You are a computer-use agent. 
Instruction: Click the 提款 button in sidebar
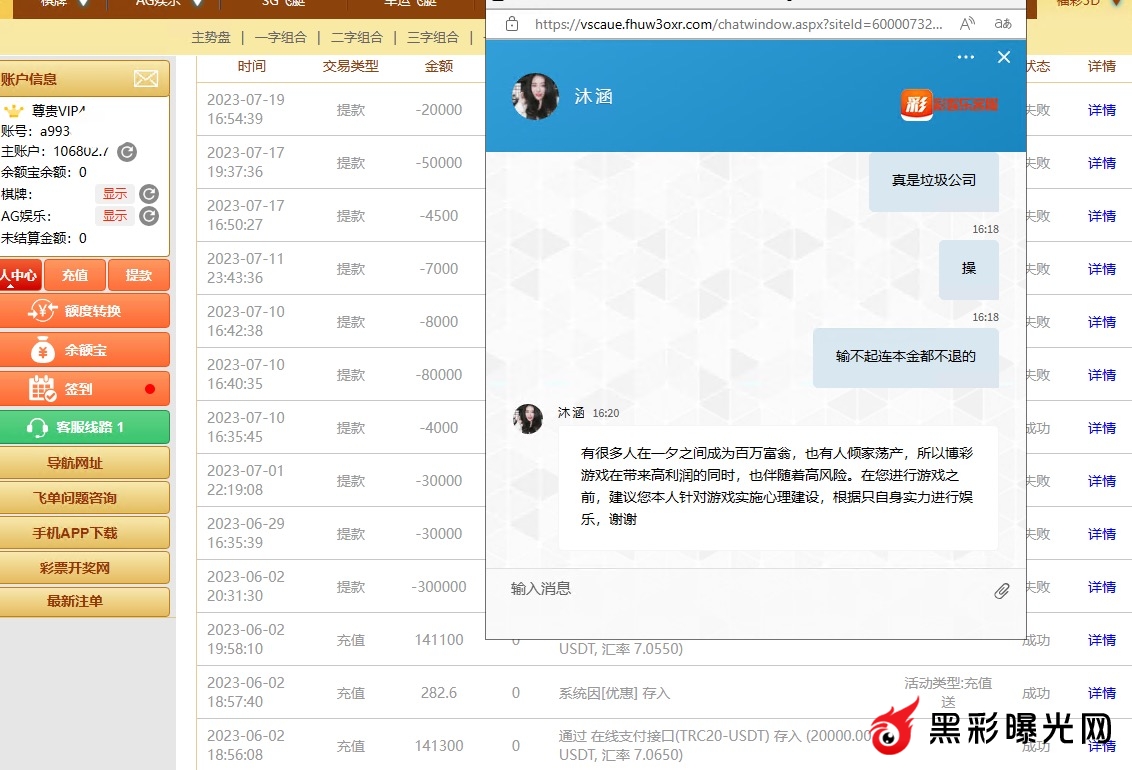138,275
